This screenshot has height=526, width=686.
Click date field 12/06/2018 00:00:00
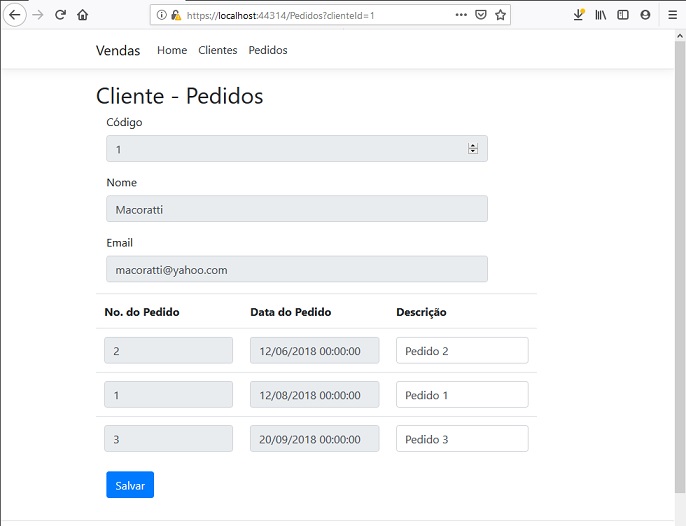(315, 351)
